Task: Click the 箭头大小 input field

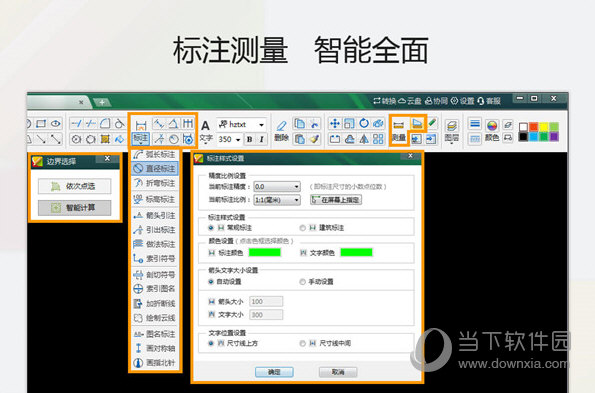Action: click(x=266, y=302)
